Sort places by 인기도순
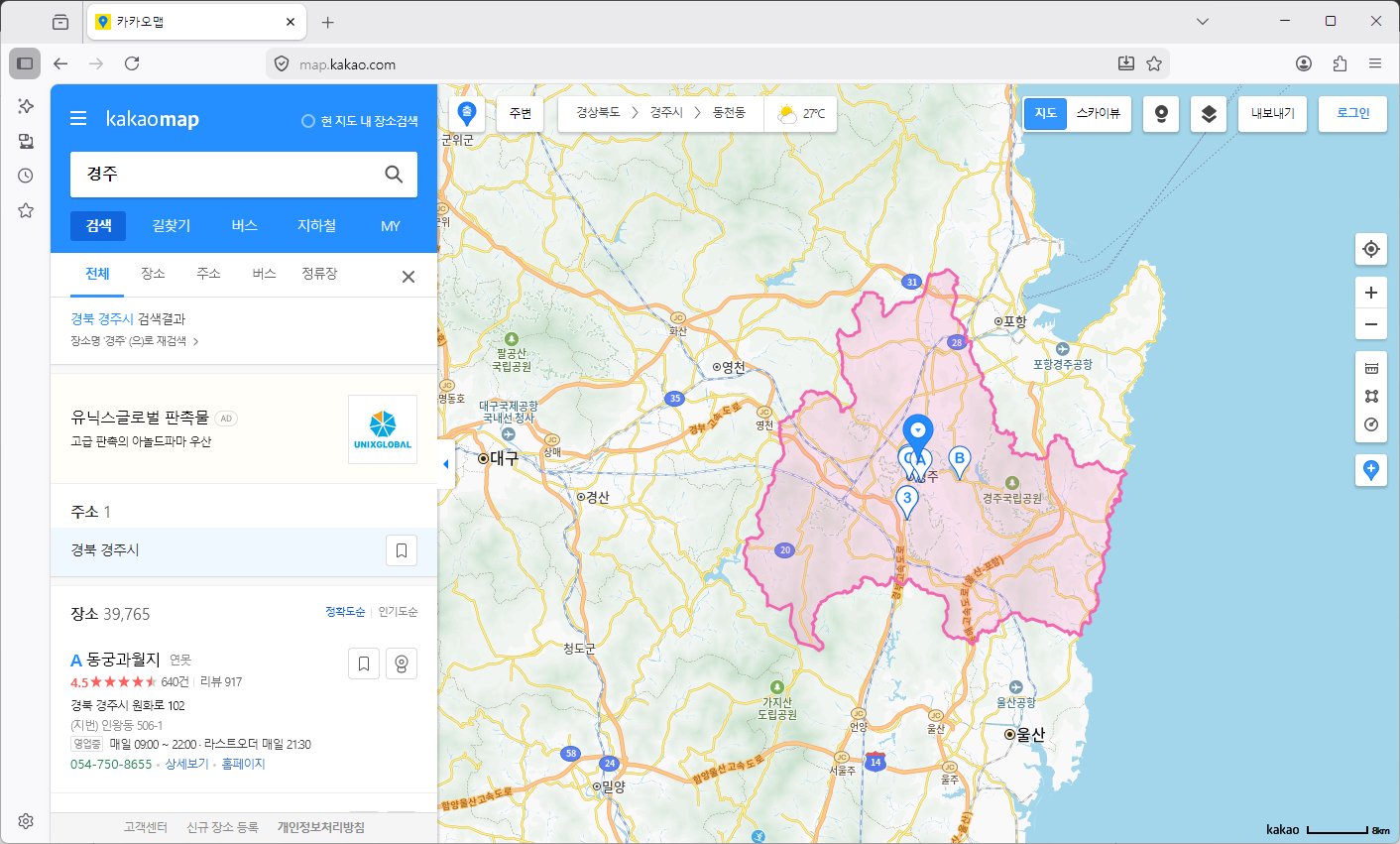 tap(398, 612)
